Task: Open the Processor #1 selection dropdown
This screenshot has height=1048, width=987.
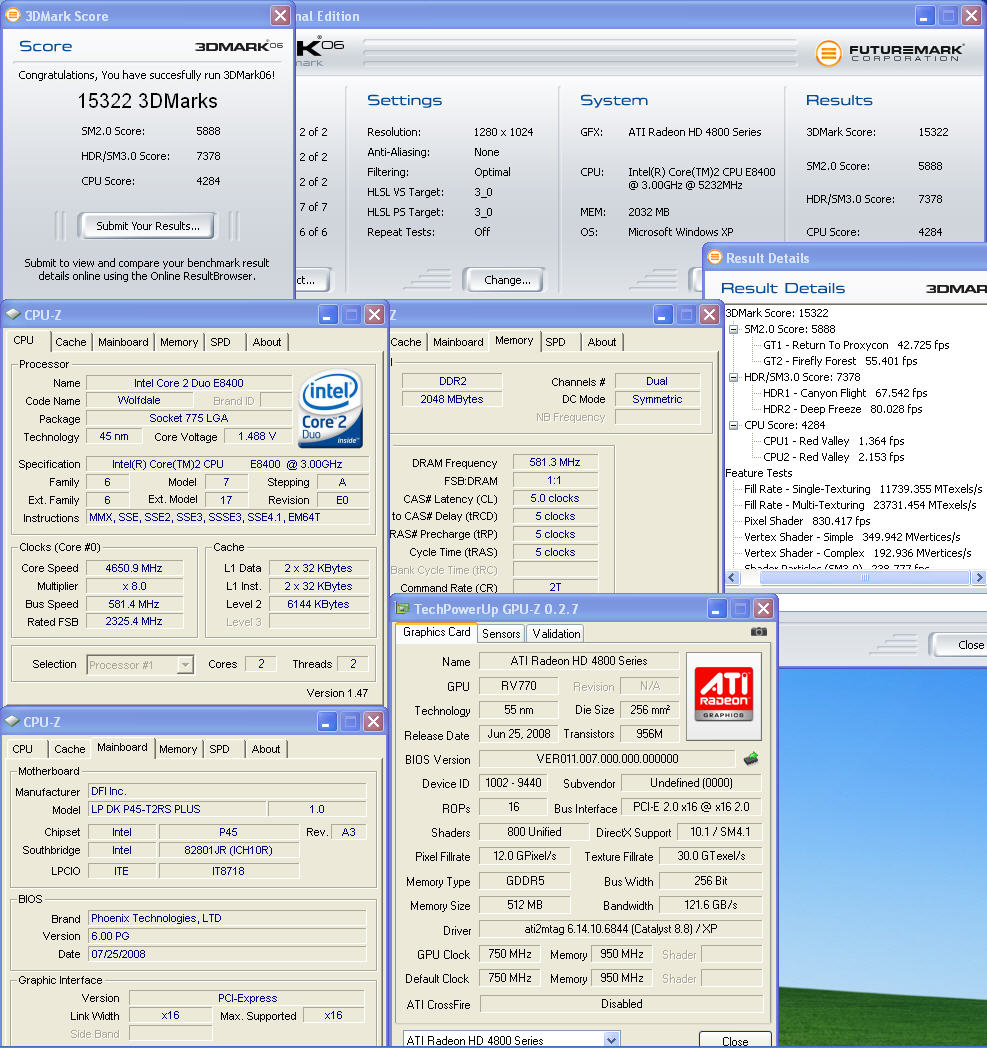Action: click(x=185, y=664)
